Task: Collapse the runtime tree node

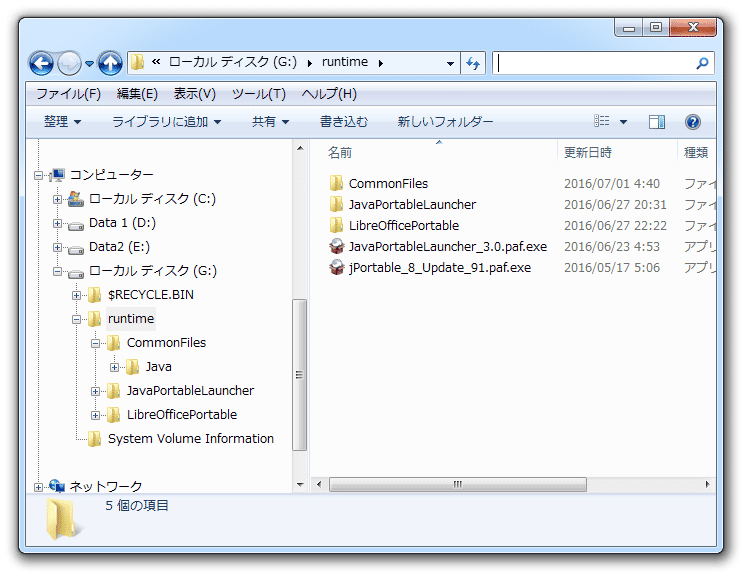Action: (x=77, y=319)
